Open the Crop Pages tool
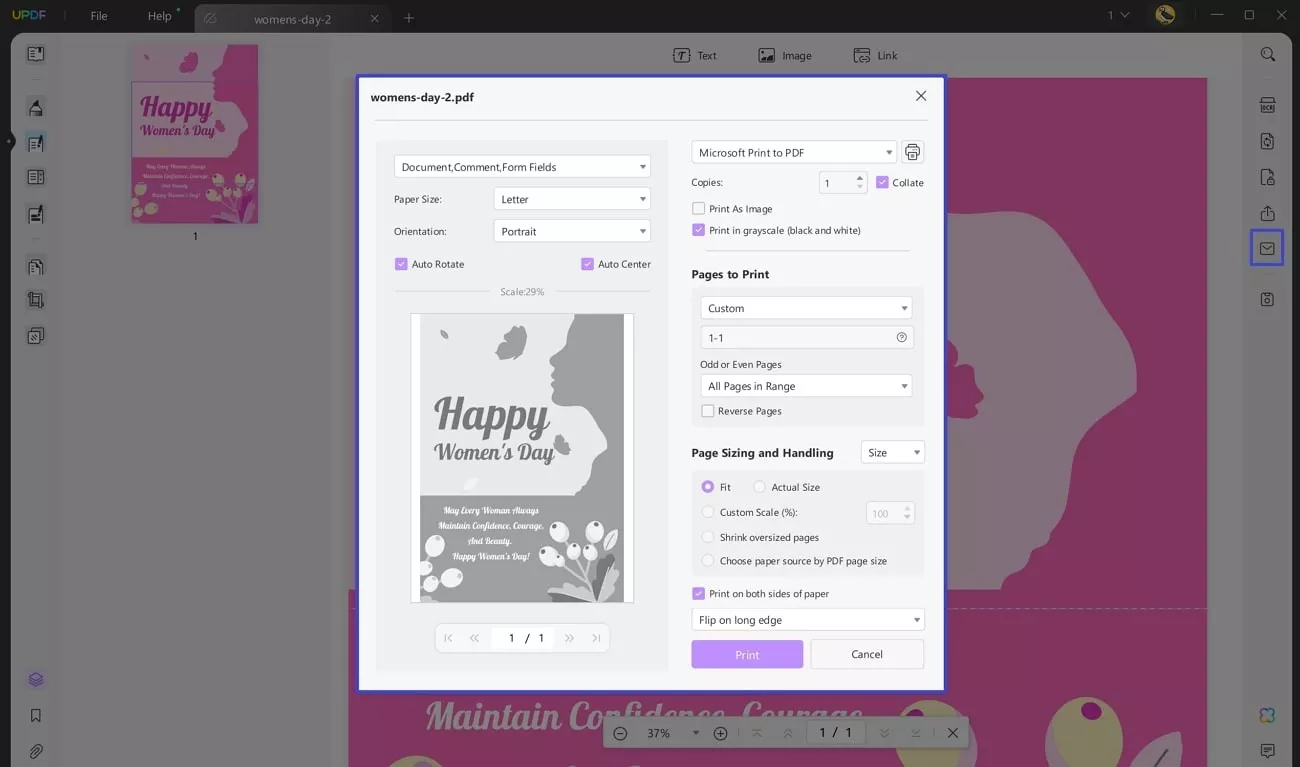This screenshot has height=767, width=1300. [x=34, y=299]
